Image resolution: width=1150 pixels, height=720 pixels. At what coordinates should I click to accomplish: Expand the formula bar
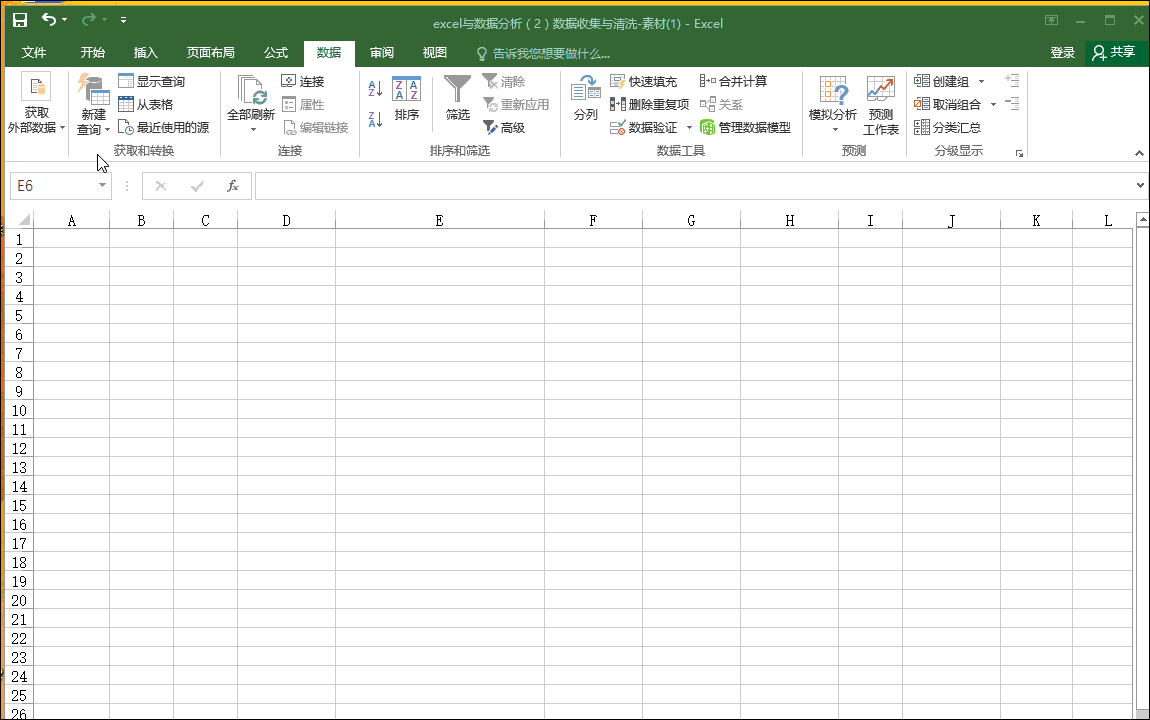(x=1140, y=185)
